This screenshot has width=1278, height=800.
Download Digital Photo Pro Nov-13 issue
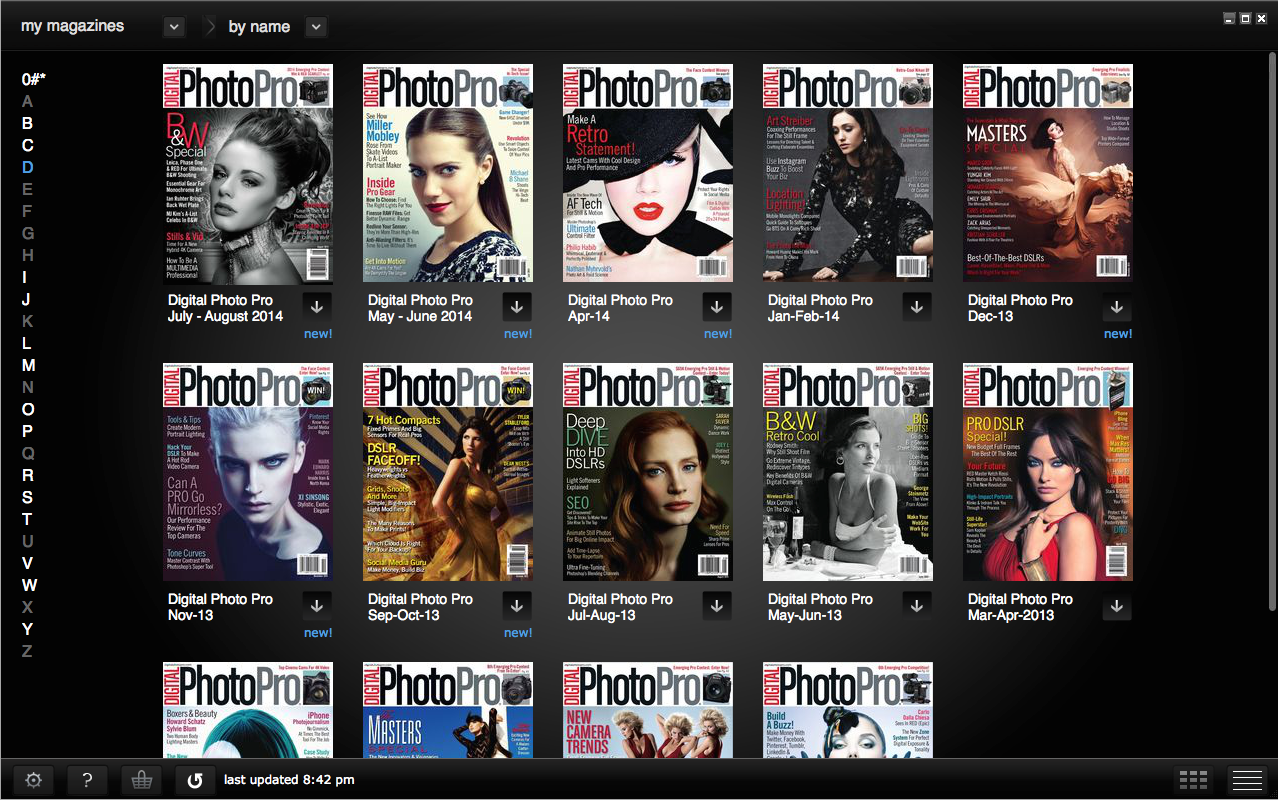pyautogui.click(x=317, y=606)
